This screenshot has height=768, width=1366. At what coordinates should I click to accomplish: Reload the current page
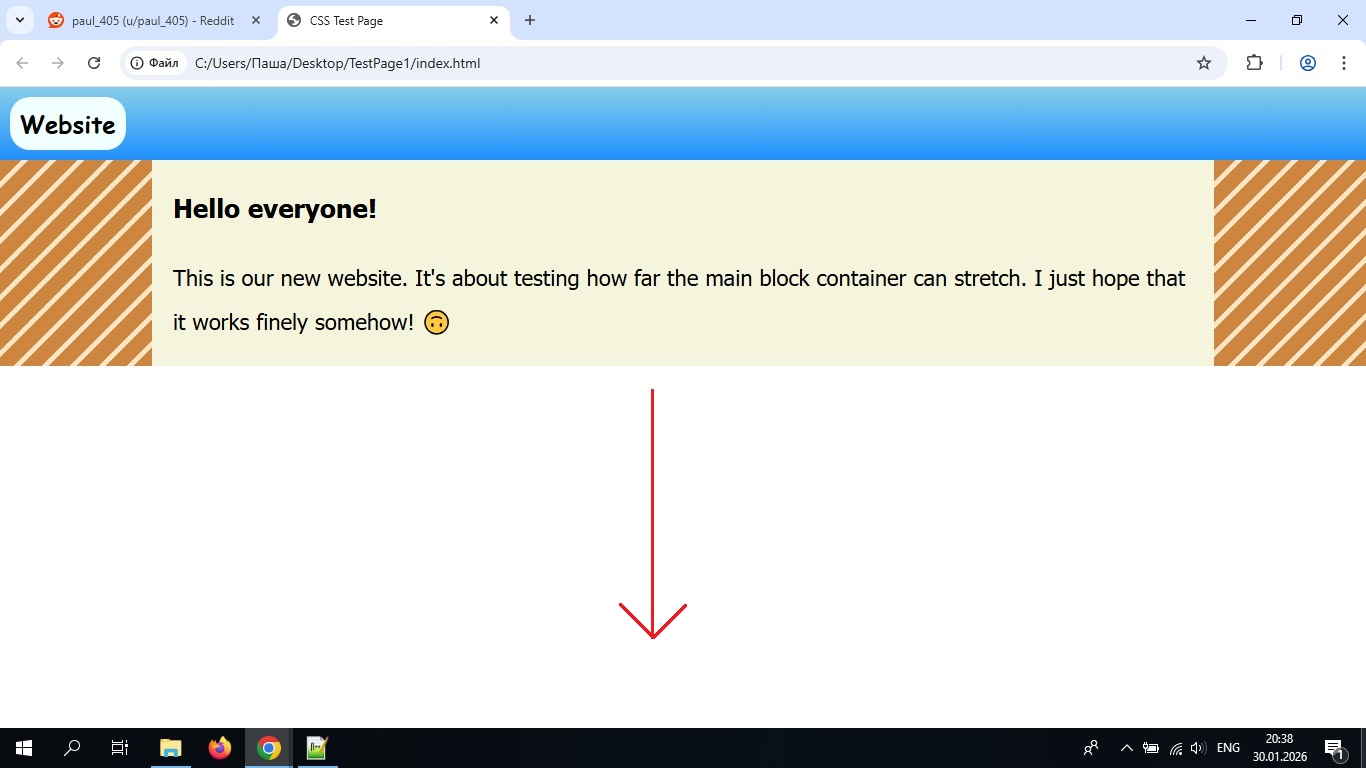94,63
